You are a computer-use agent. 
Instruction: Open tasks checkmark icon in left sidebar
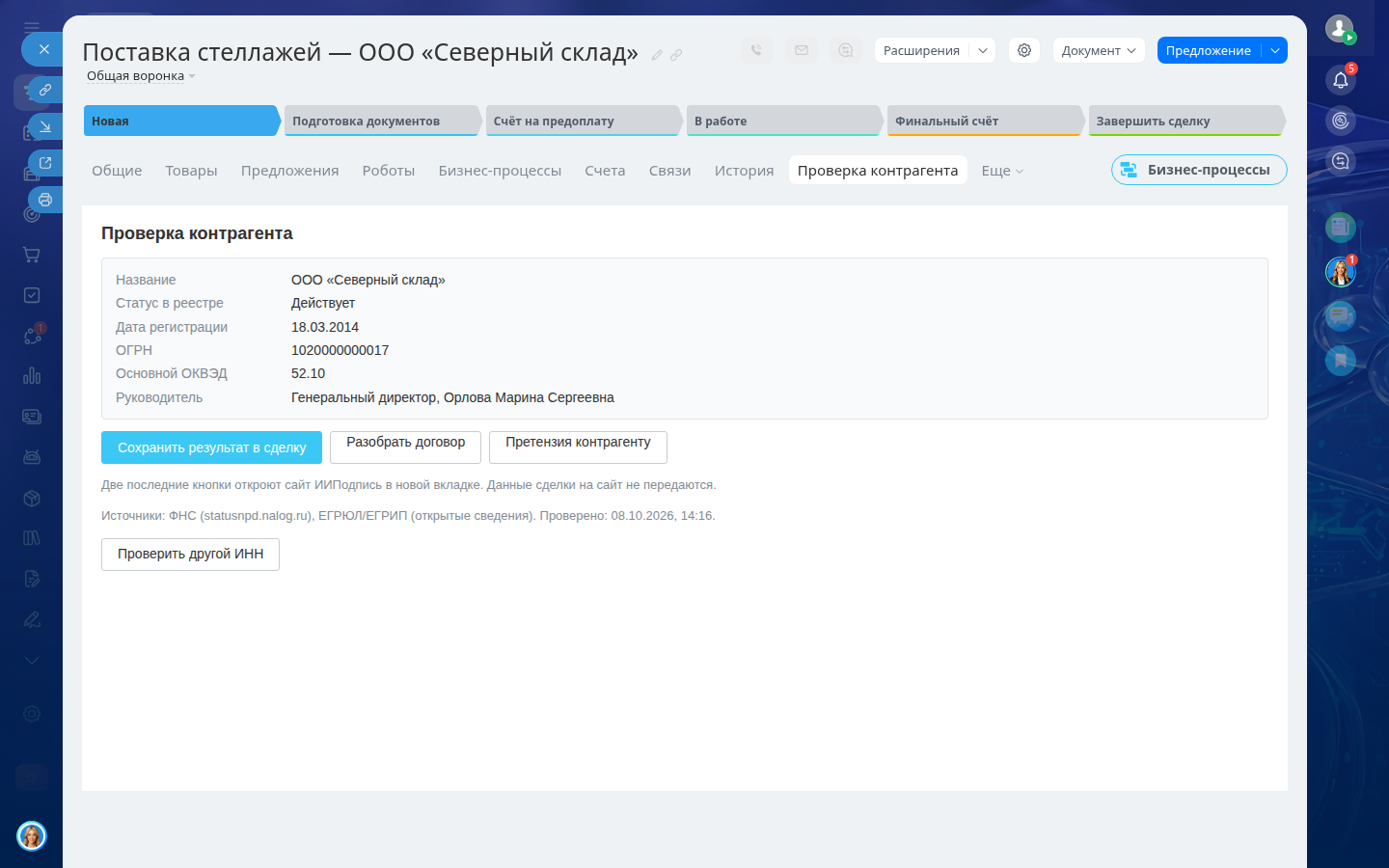(x=32, y=295)
